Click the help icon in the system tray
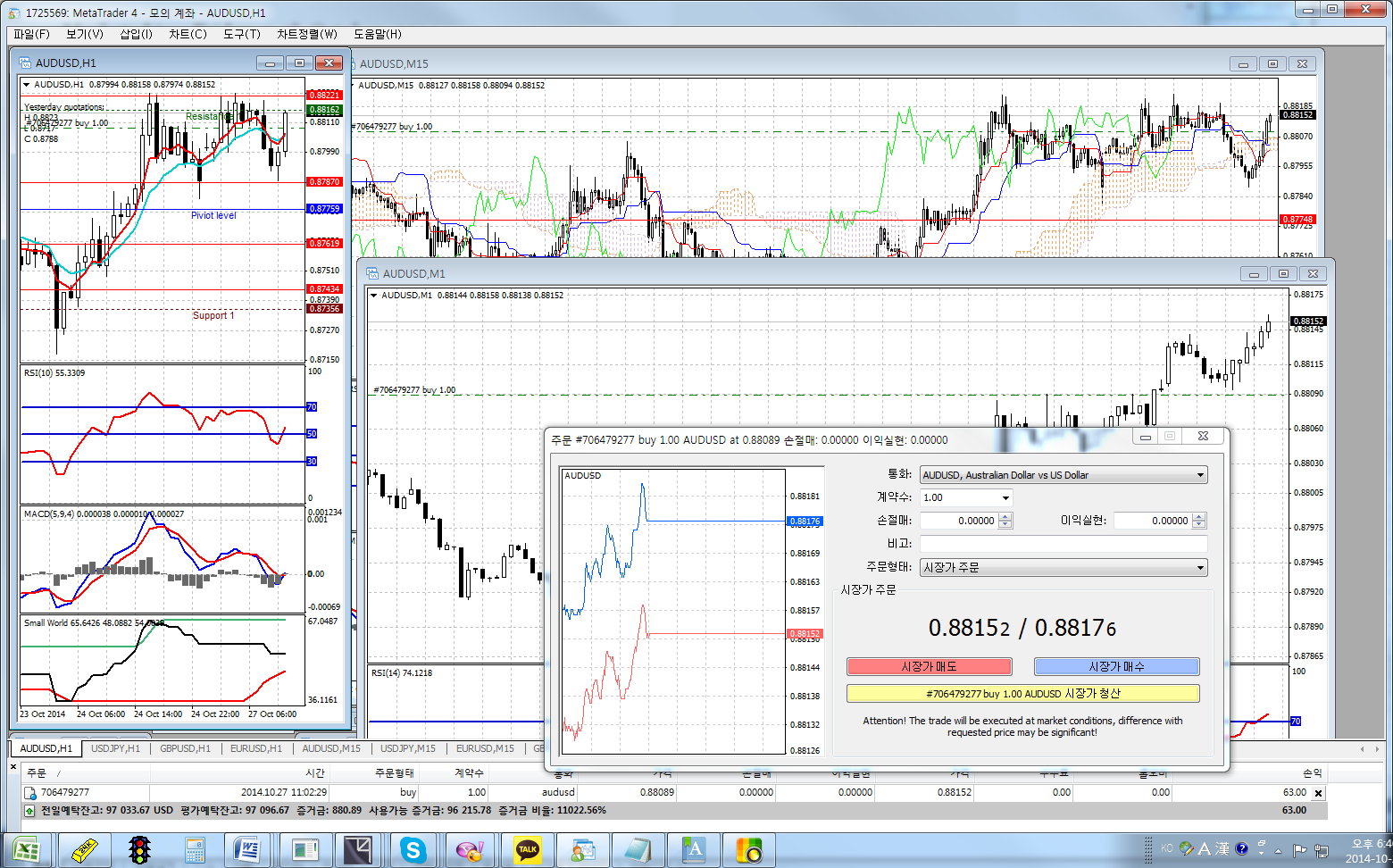 pos(1241,848)
